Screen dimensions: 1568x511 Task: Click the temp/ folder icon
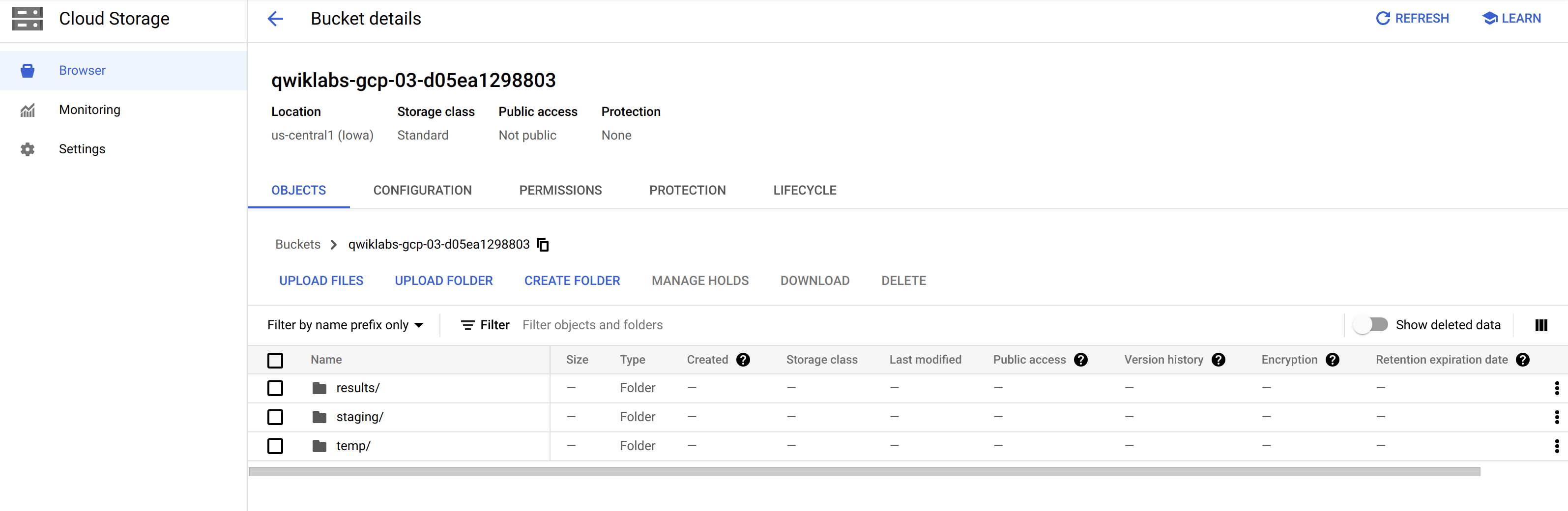319,446
